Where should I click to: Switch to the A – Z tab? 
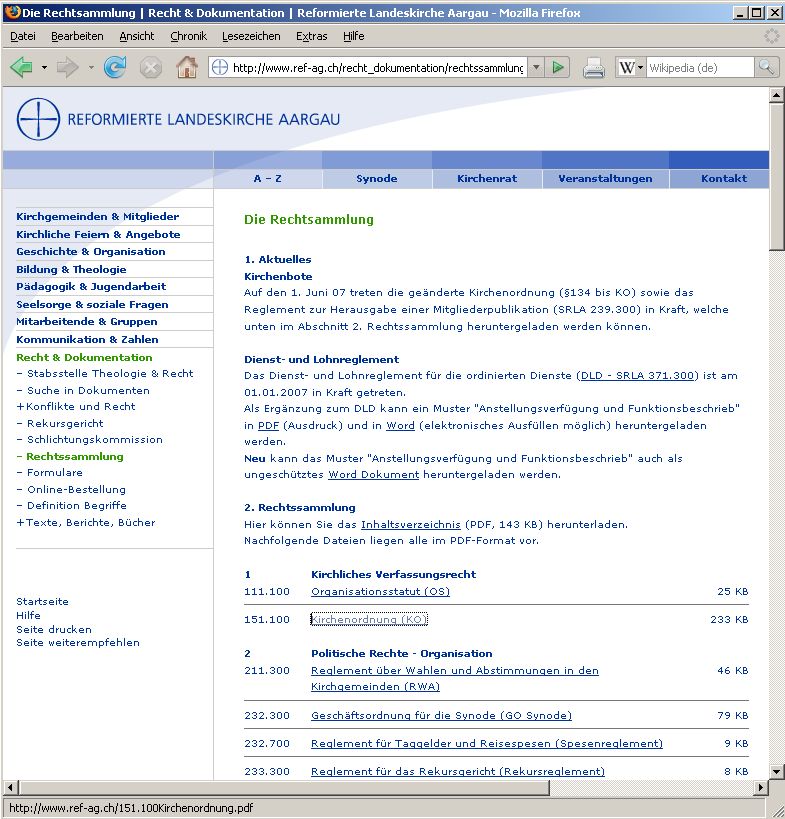pos(268,179)
